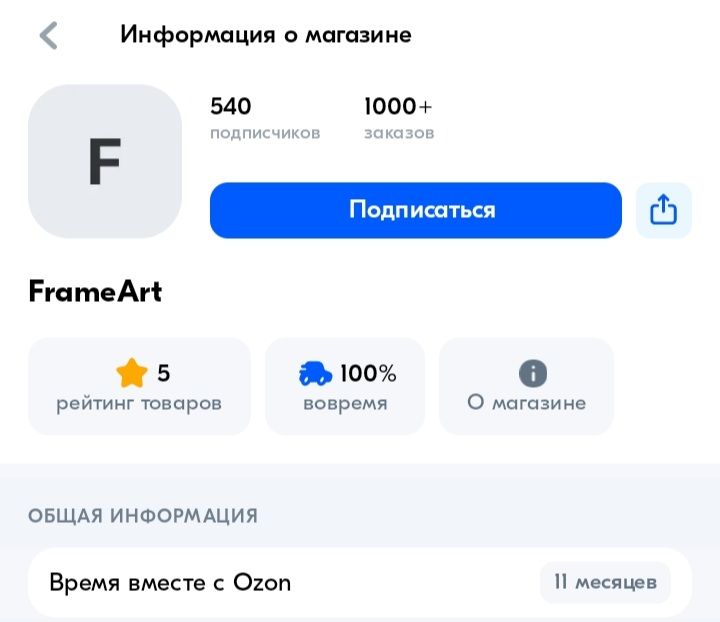Open the FrameArt store avatar
This screenshot has width=720, height=622.
click(105, 161)
